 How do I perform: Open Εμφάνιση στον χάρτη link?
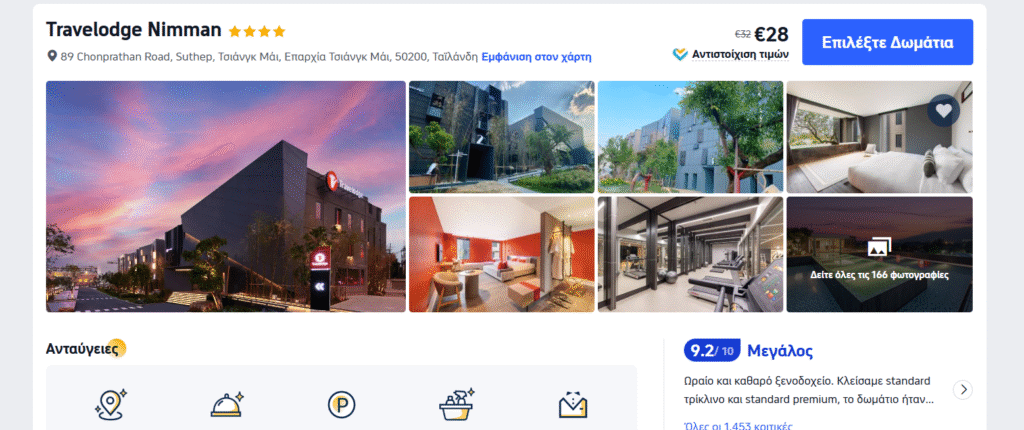coord(536,57)
